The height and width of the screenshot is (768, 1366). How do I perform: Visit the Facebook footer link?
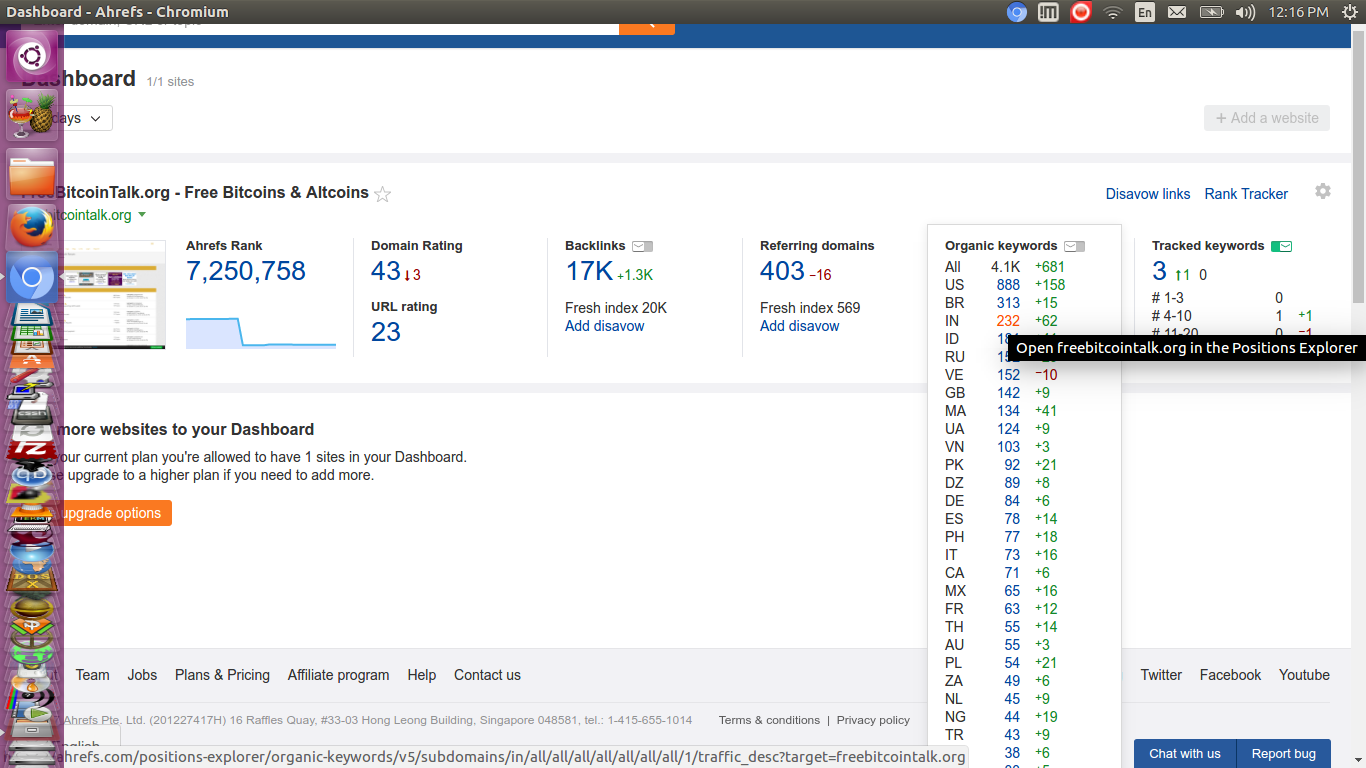[x=1230, y=675]
